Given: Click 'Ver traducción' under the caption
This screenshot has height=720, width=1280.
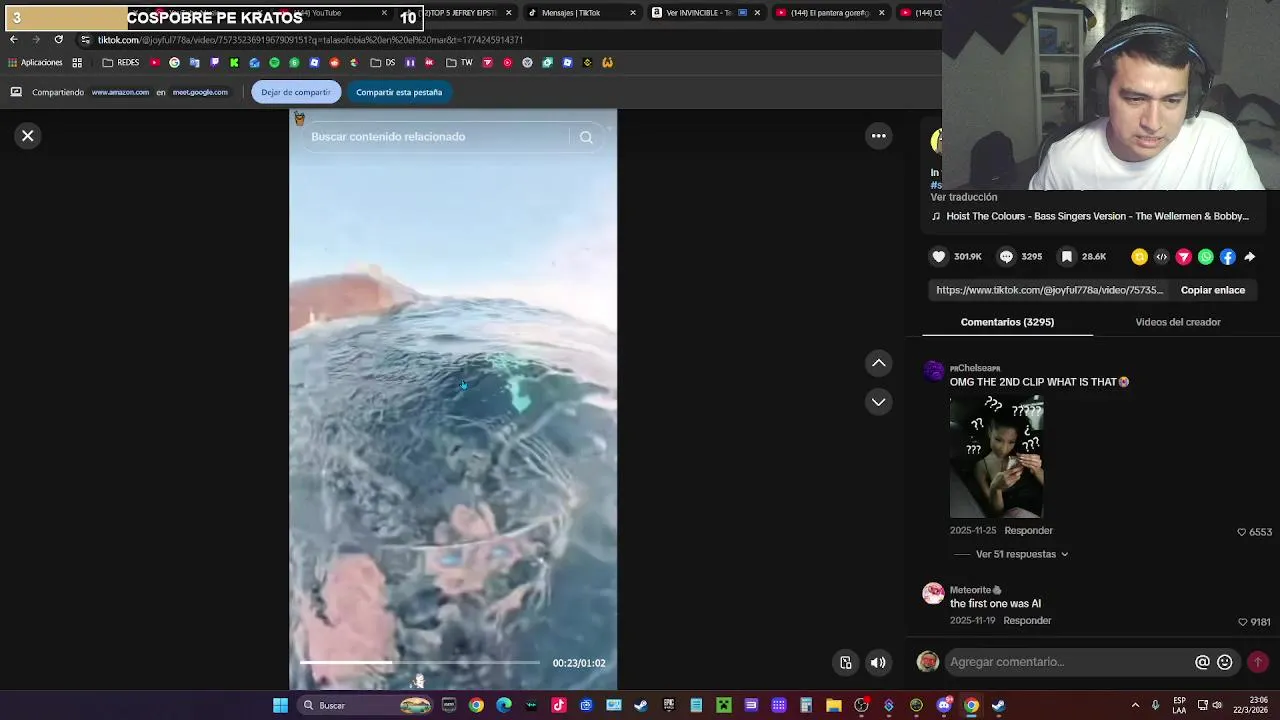Looking at the screenshot, I should pyautogui.click(x=964, y=197).
